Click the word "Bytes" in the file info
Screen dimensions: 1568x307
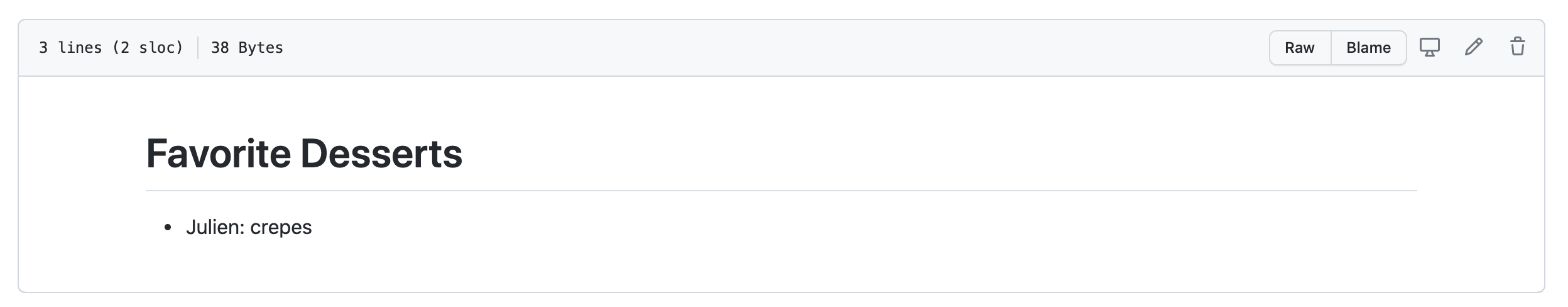point(261,48)
